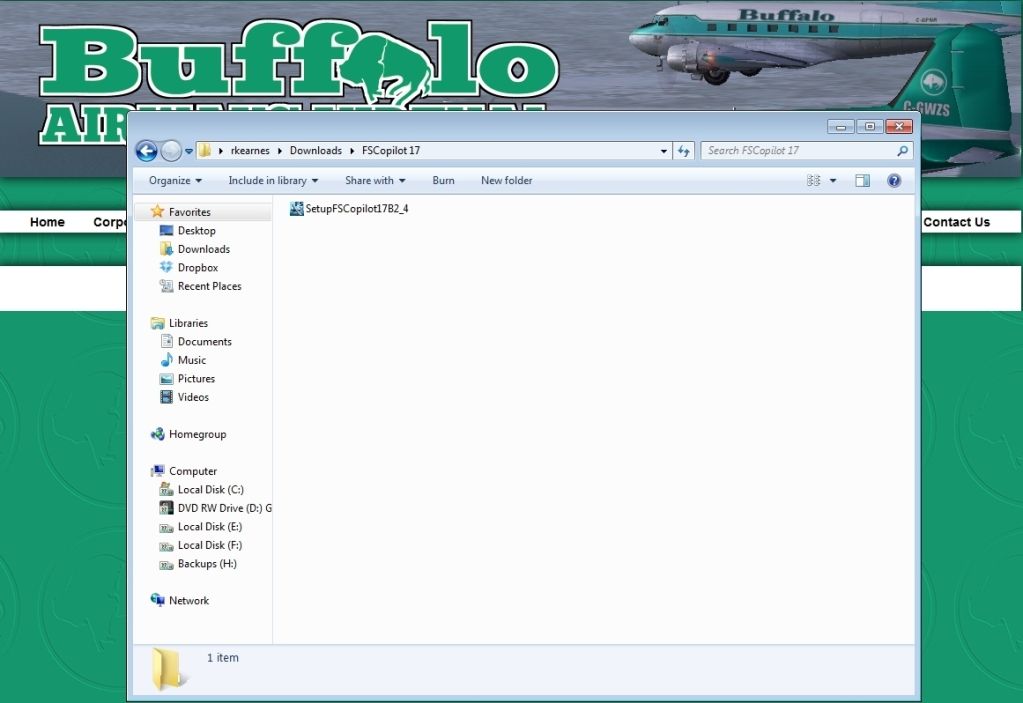The image size is (1023, 703).
Task: Click Burn in the toolbar
Action: (x=444, y=181)
